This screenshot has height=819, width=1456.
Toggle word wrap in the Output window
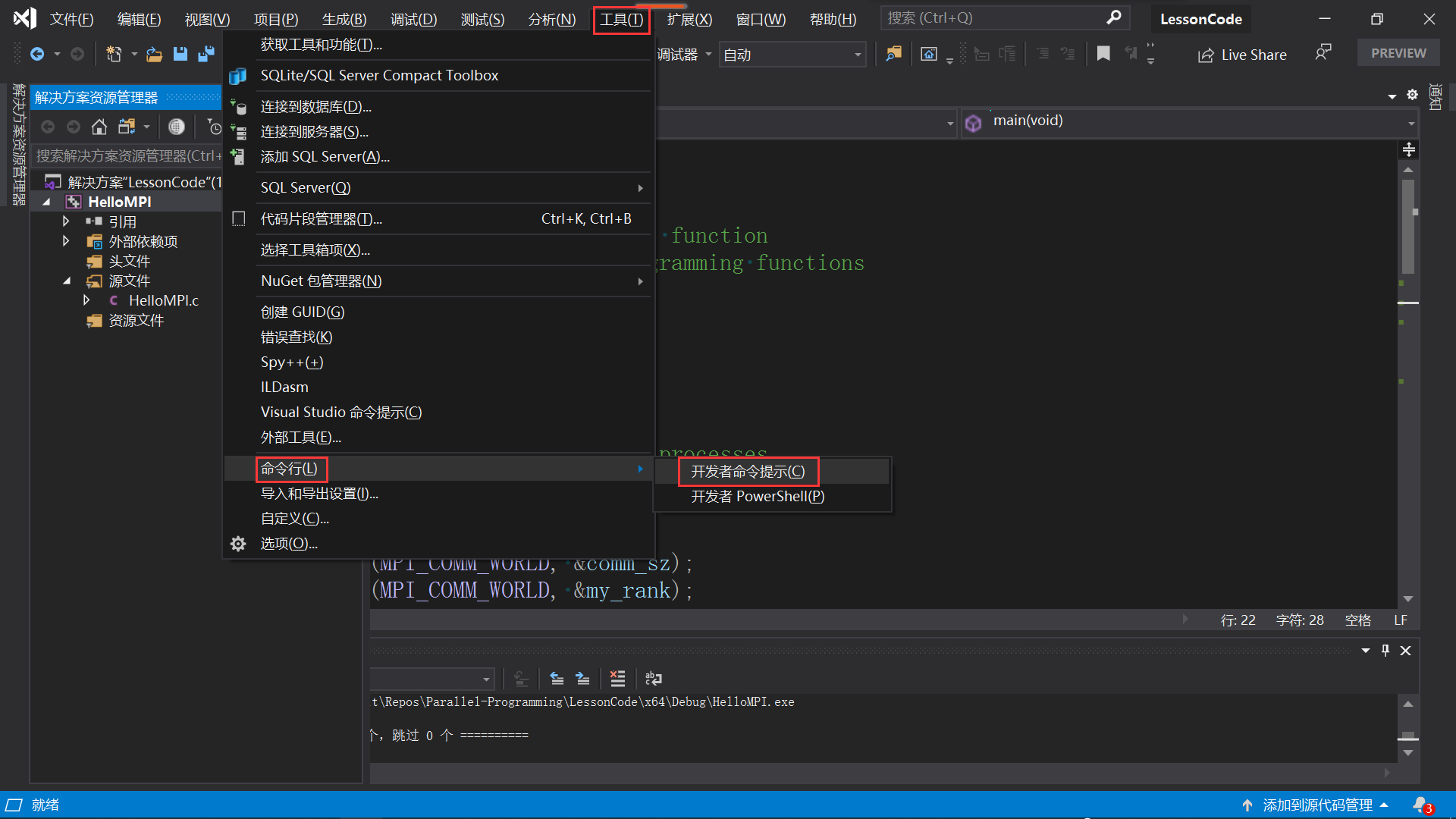(652, 678)
